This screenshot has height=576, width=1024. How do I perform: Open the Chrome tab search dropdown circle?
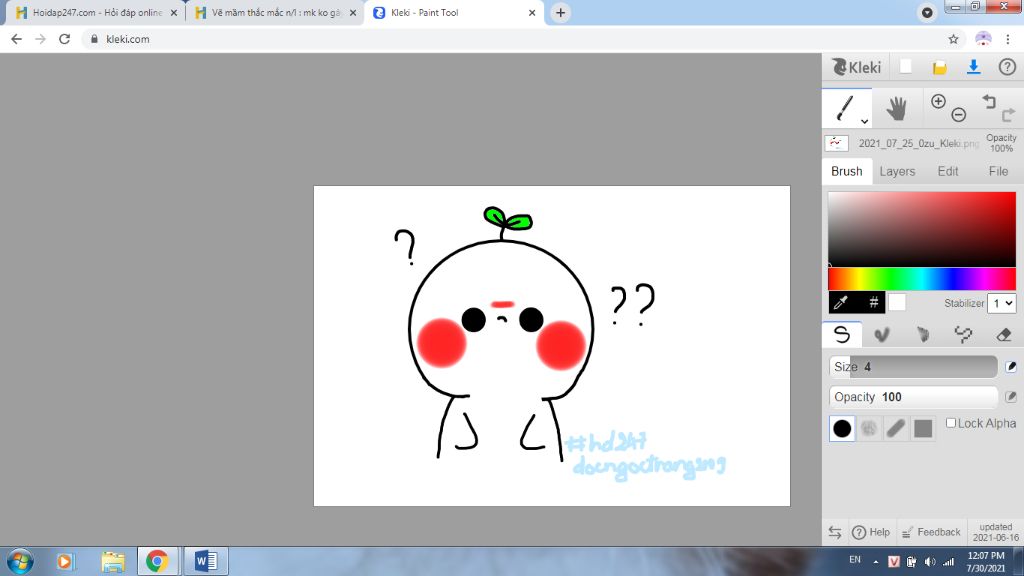[x=927, y=12]
